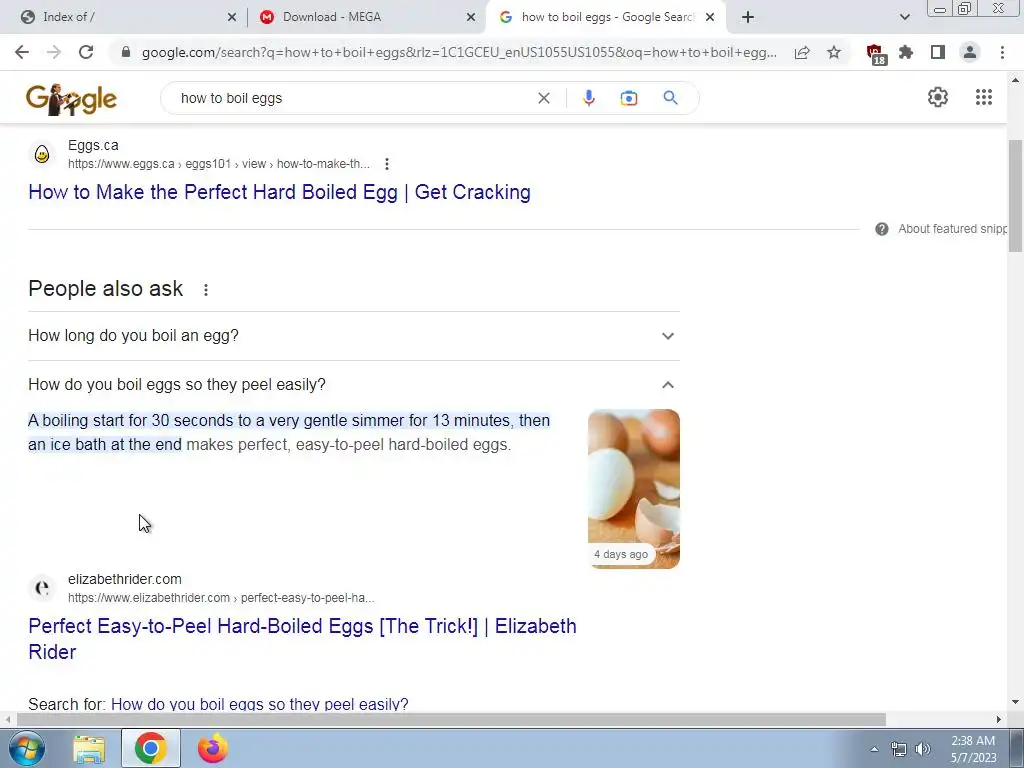Open the Google apps grid
1024x768 pixels.
pyautogui.click(x=984, y=97)
